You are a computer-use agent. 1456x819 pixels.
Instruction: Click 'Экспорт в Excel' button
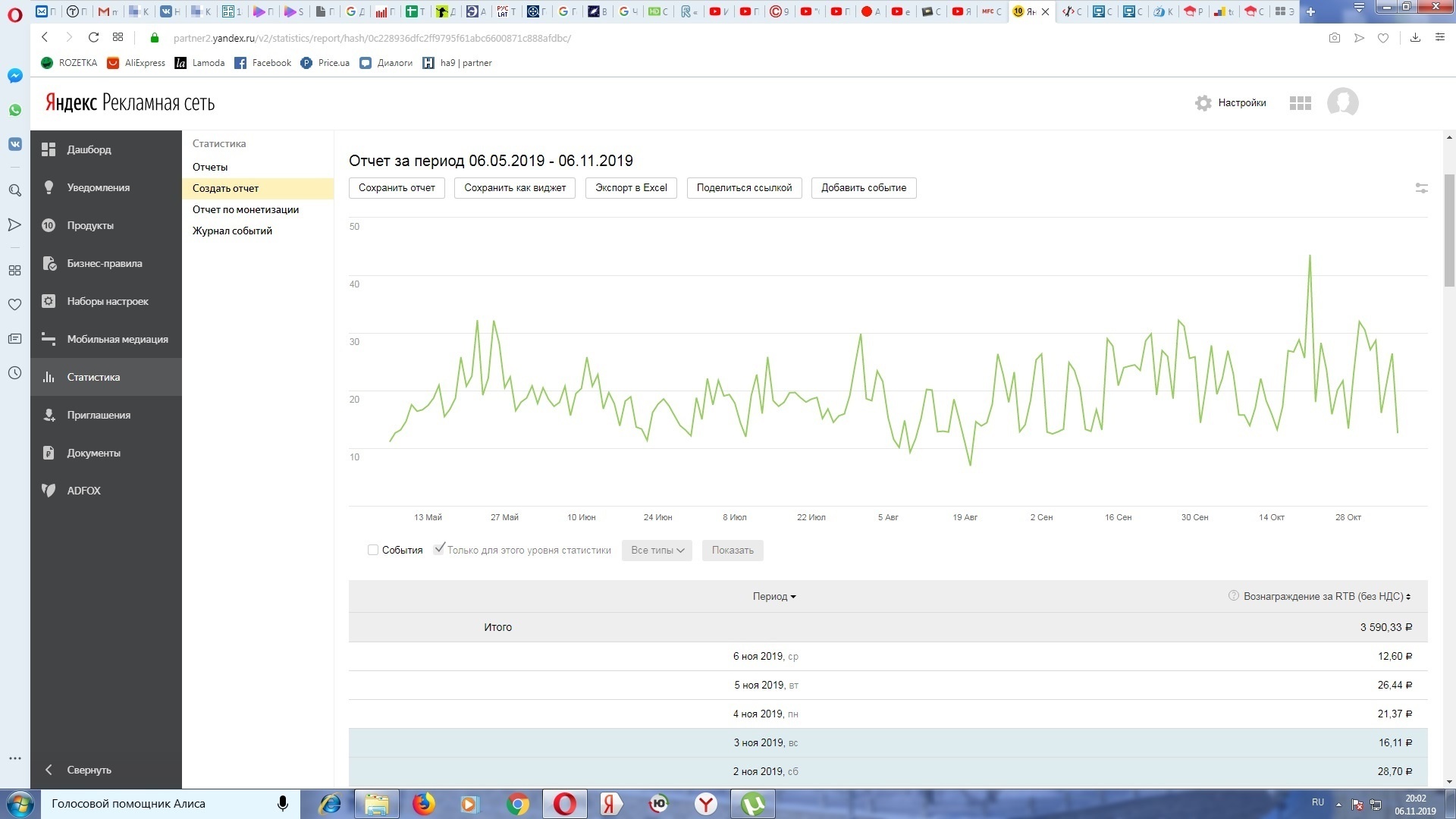pyautogui.click(x=631, y=188)
